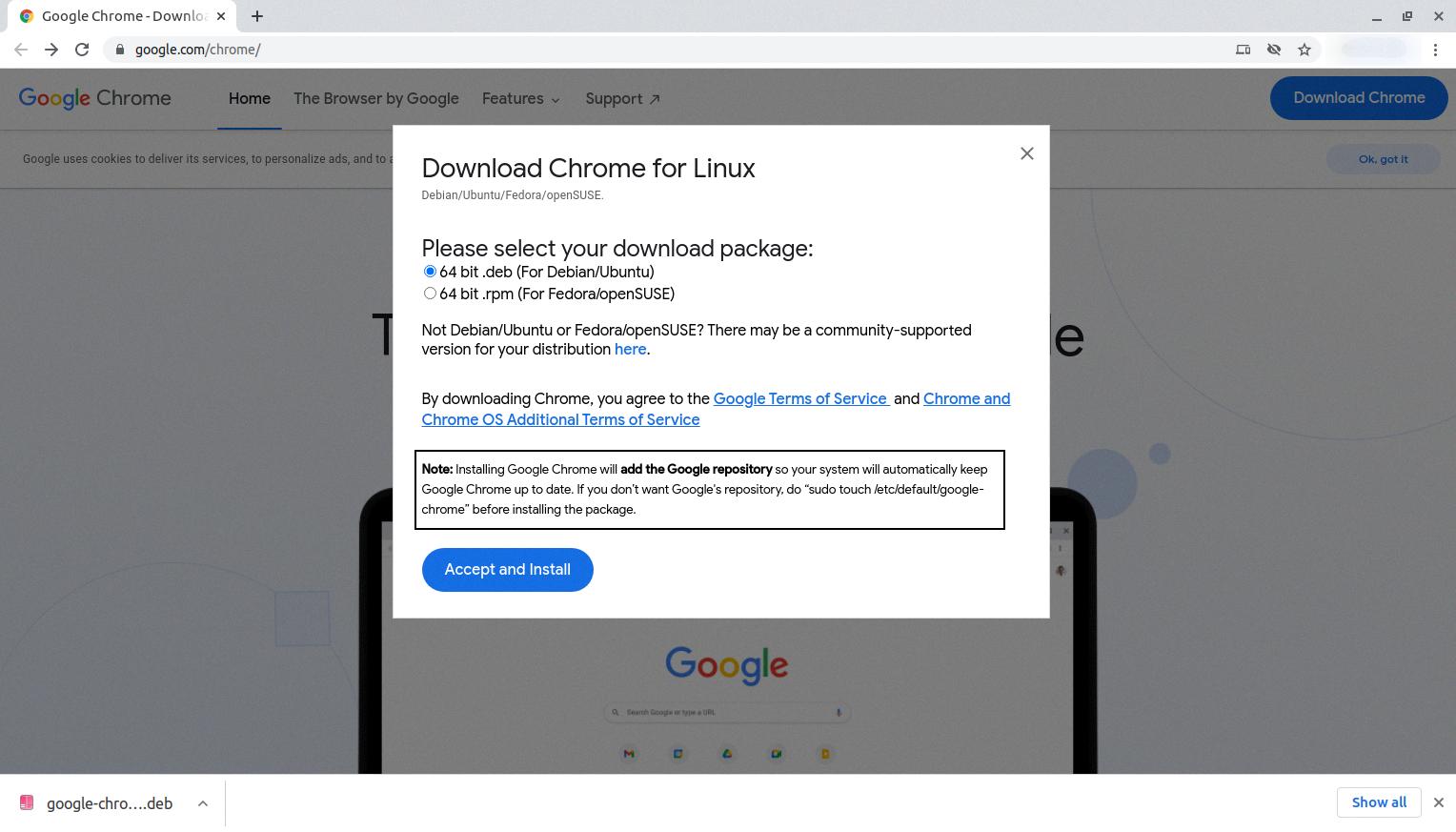Expand the google-chrome .deb download options chevron
Image resolution: width=1456 pixels, height=832 pixels.
click(x=203, y=803)
